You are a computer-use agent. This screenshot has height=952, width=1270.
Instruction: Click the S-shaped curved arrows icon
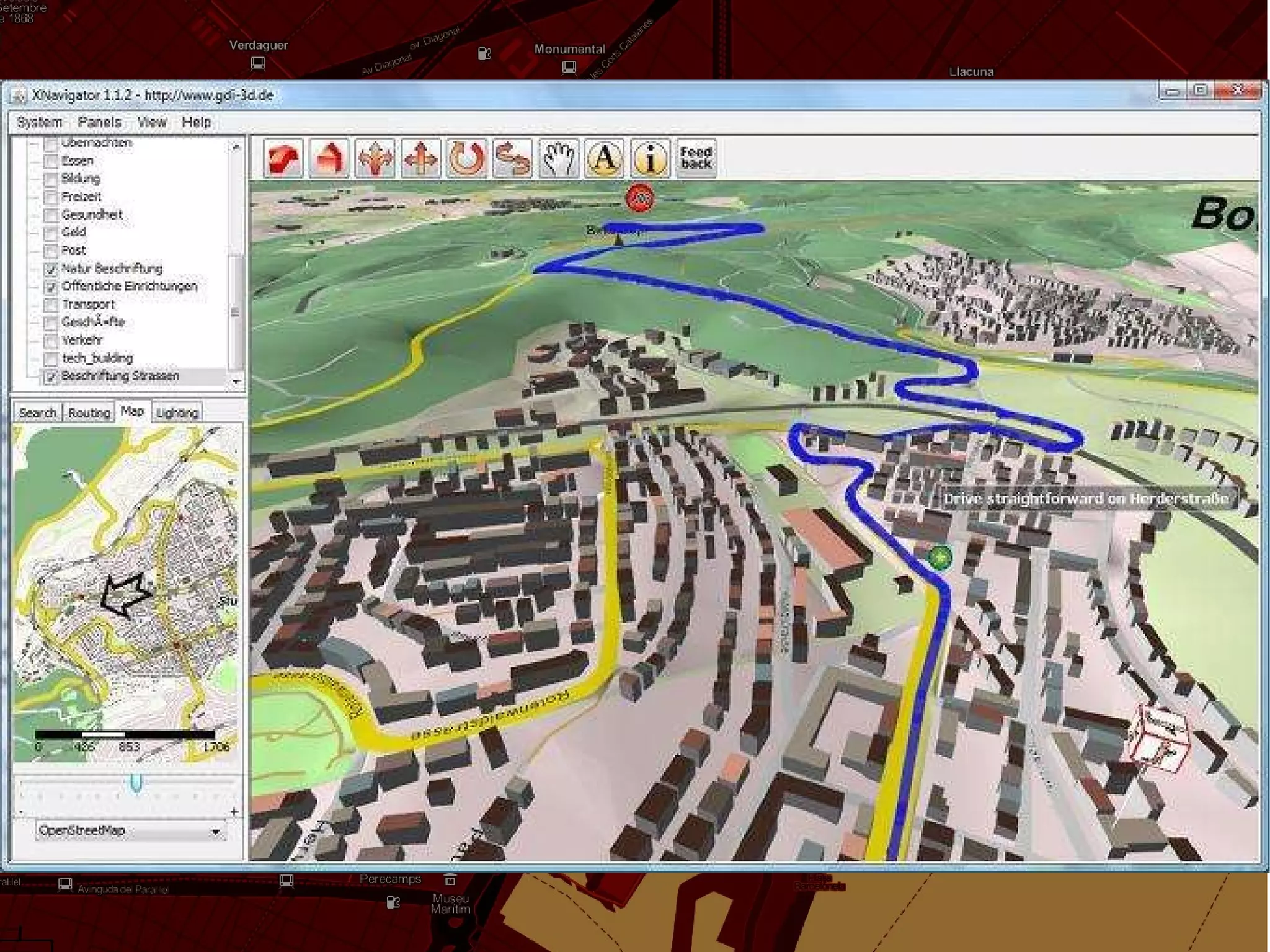[512, 158]
